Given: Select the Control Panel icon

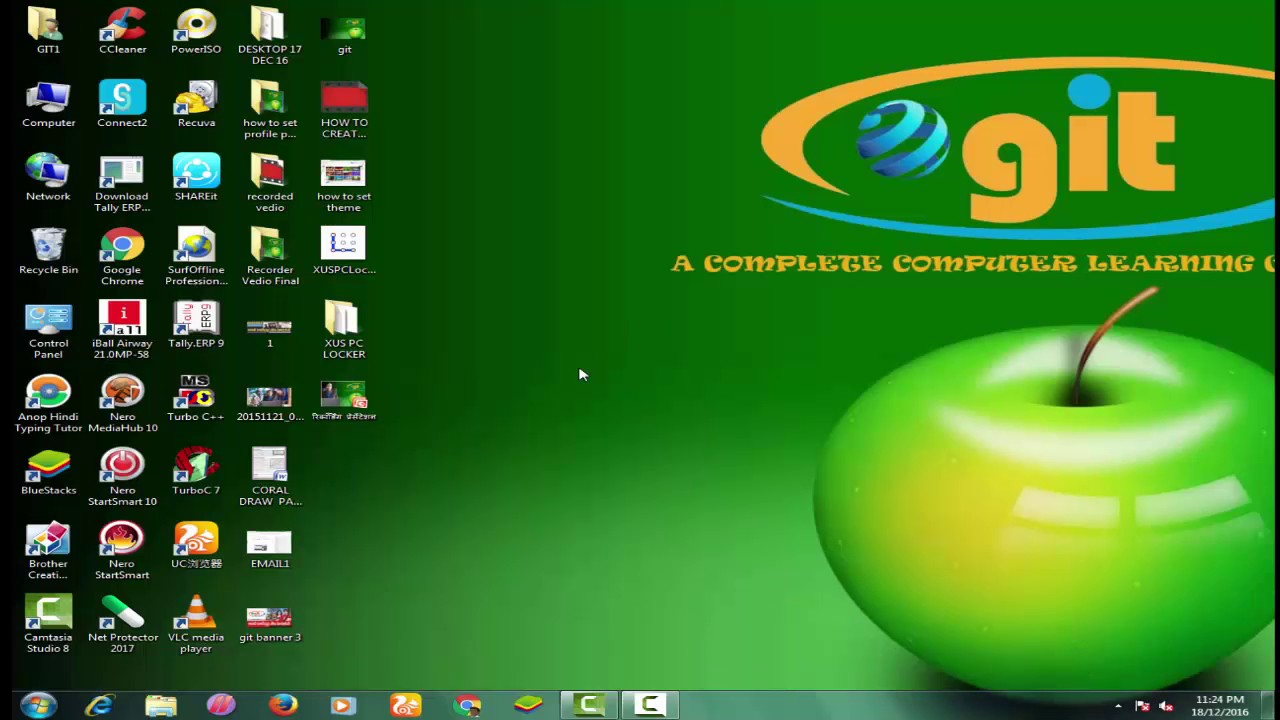Looking at the screenshot, I should [x=48, y=331].
